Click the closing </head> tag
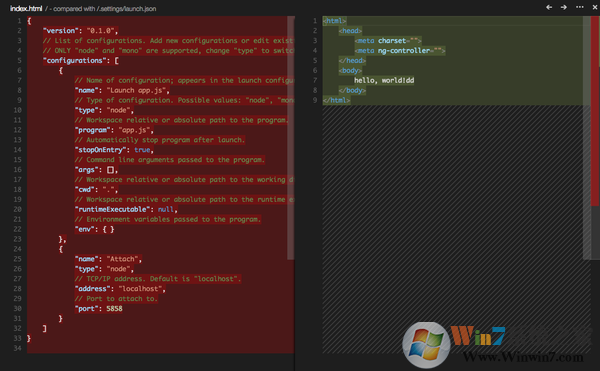The image size is (600, 371). coord(352,60)
